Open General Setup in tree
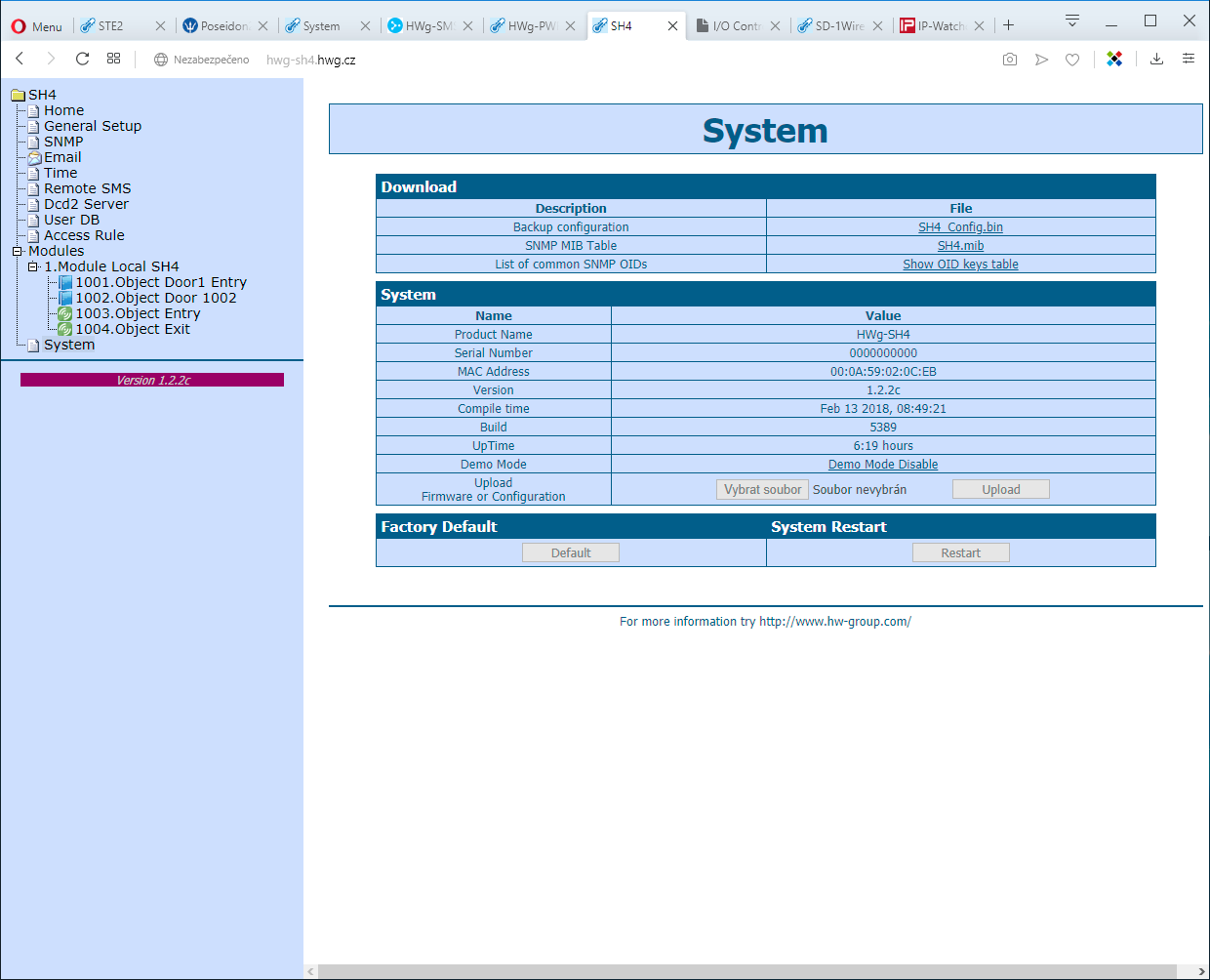Image resolution: width=1210 pixels, height=980 pixels. coord(93,126)
